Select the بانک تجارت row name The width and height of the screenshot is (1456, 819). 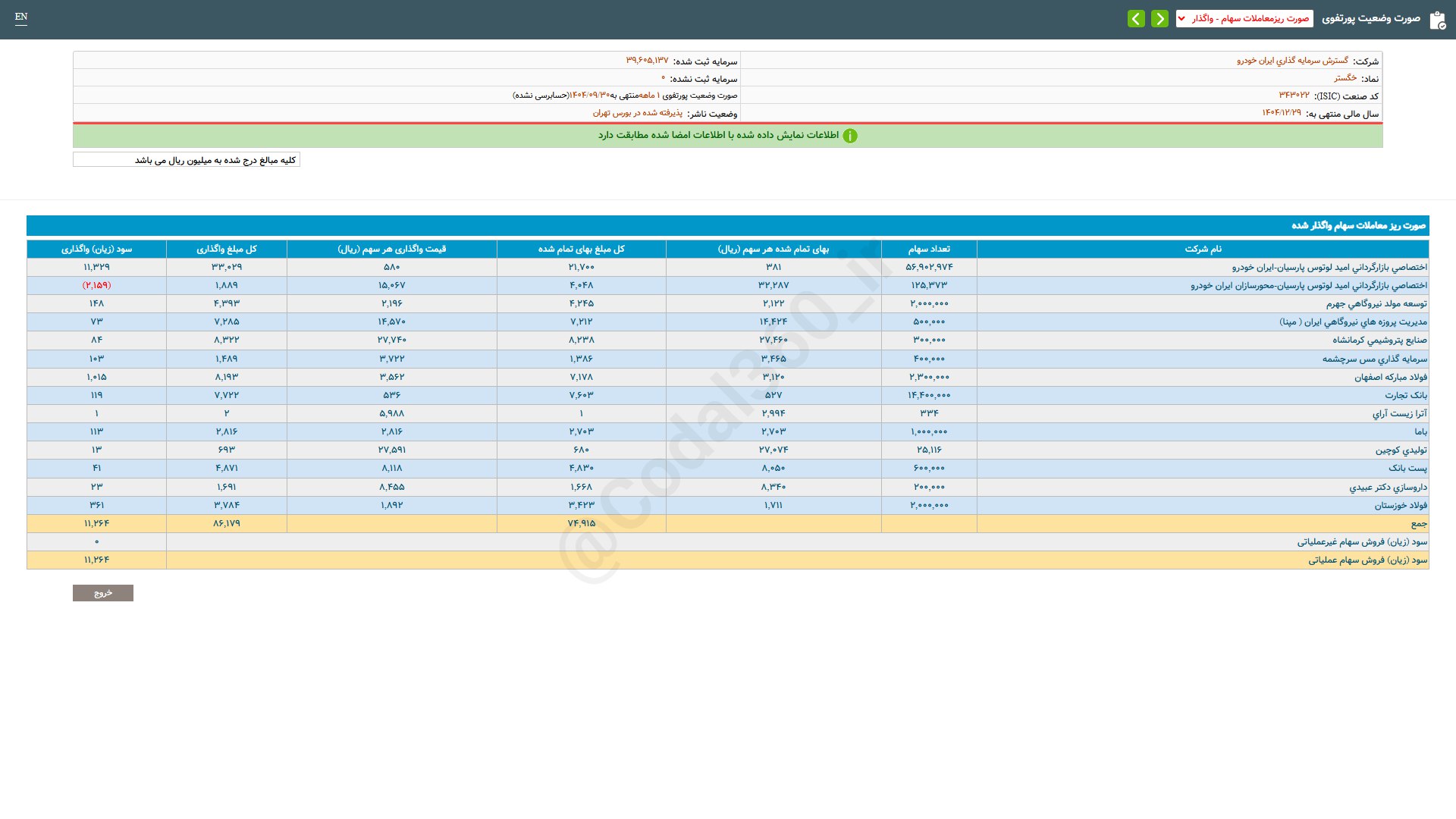coord(1405,395)
